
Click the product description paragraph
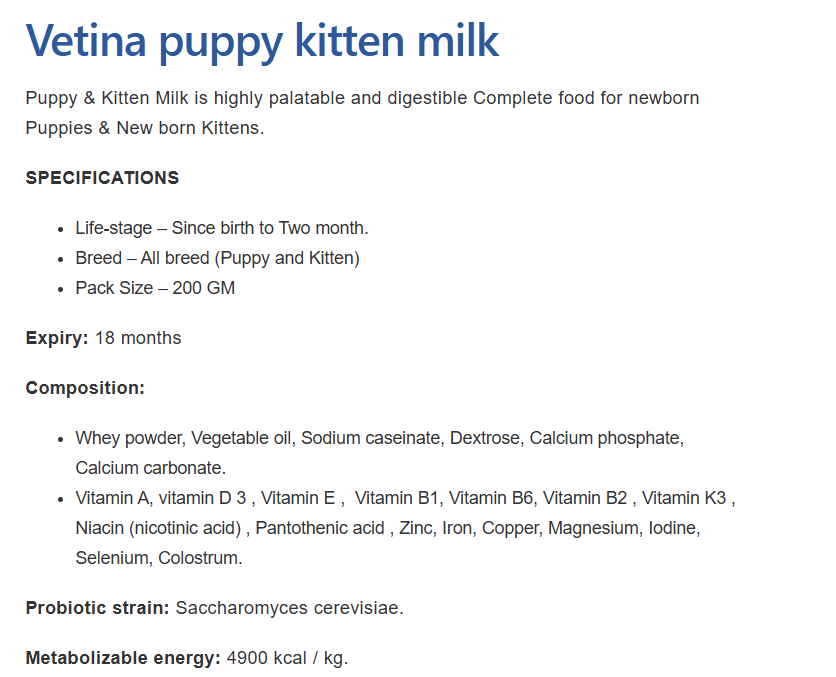[x=362, y=113]
